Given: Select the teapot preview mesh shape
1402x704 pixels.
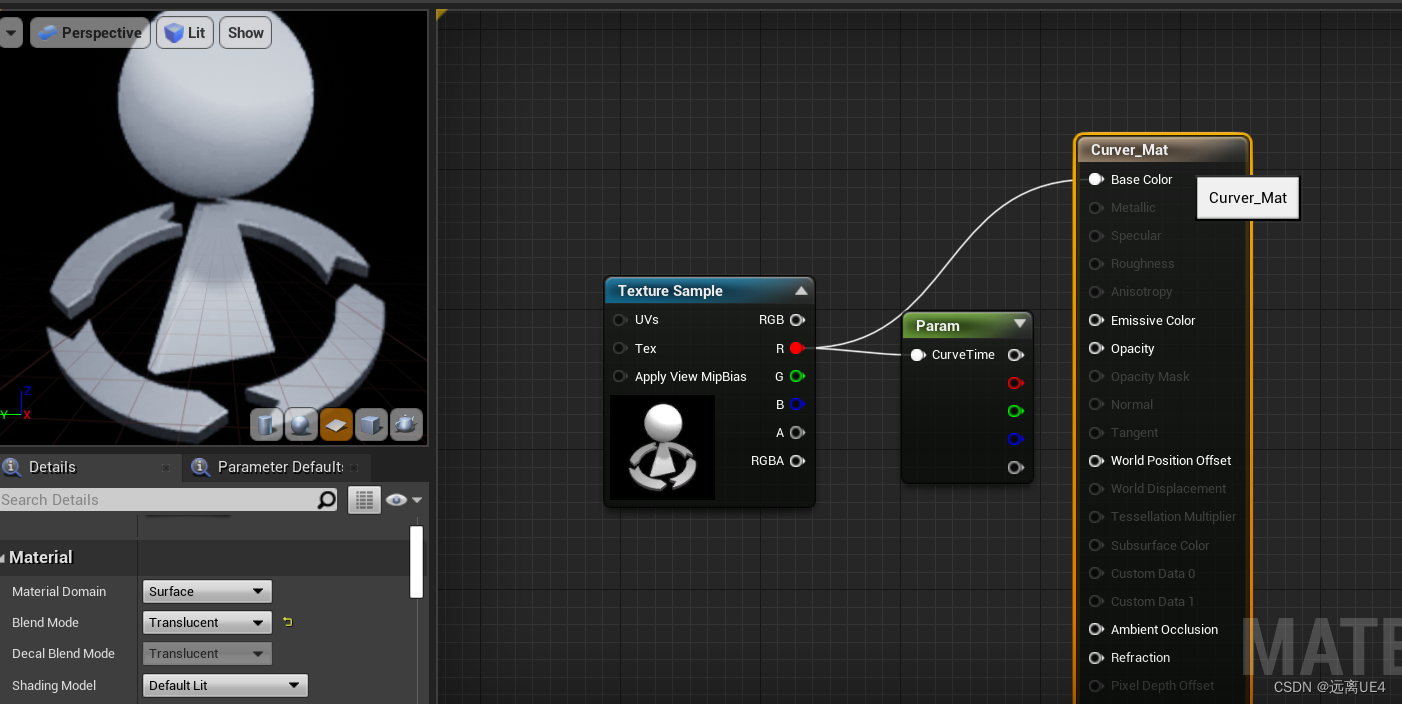Looking at the screenshot, I should [406, 424].
